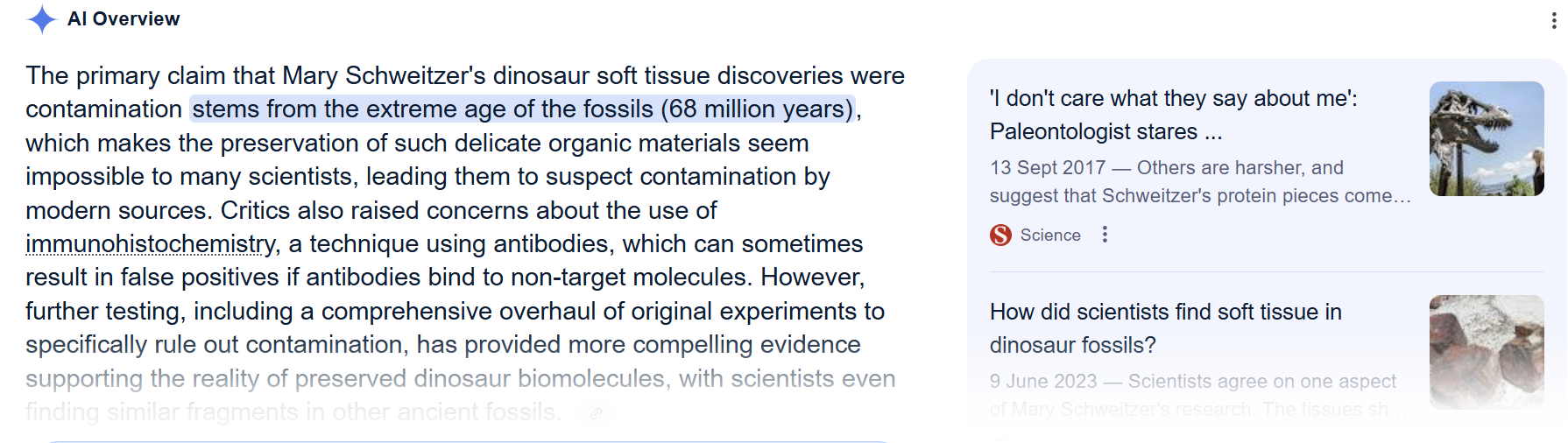The height and width of the screenshot is (443, 1568).
Task: Click the red Science publisher logo
Action: point(1000,235)
